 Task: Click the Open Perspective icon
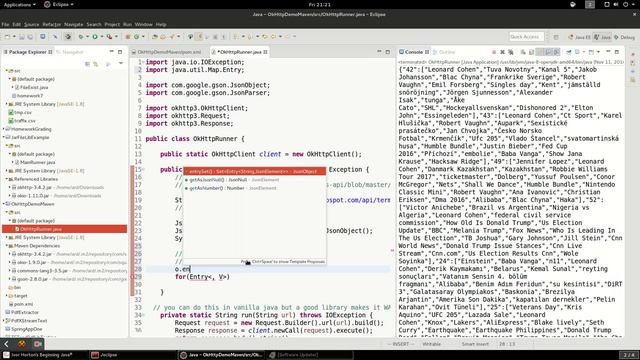point(556,37)
